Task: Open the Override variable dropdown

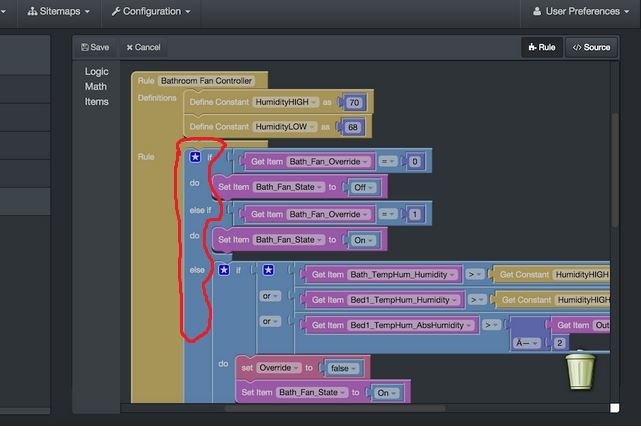Action: point(279,368)
